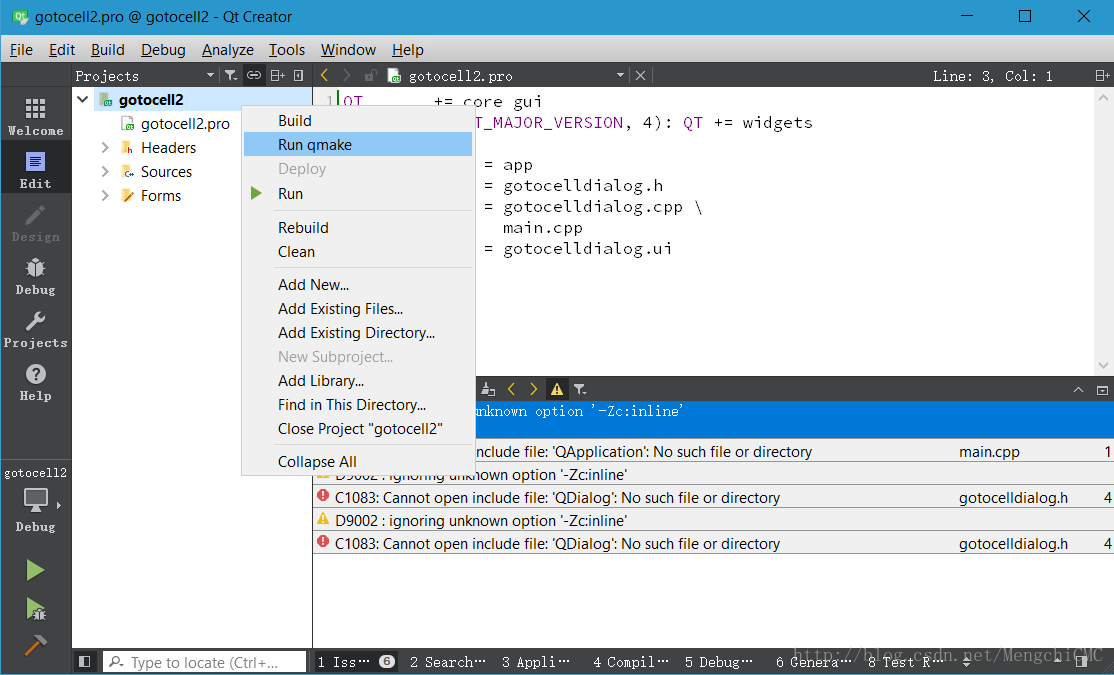Open Projects mode with wrench icon
The height and width of the screenshot is (675, 1114).
[35, 328]
